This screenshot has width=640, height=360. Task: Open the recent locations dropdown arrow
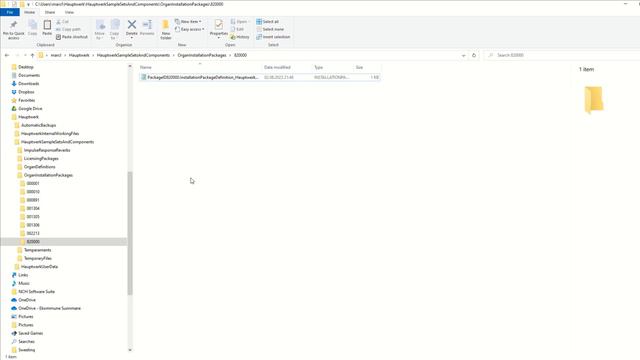(25, 55)
